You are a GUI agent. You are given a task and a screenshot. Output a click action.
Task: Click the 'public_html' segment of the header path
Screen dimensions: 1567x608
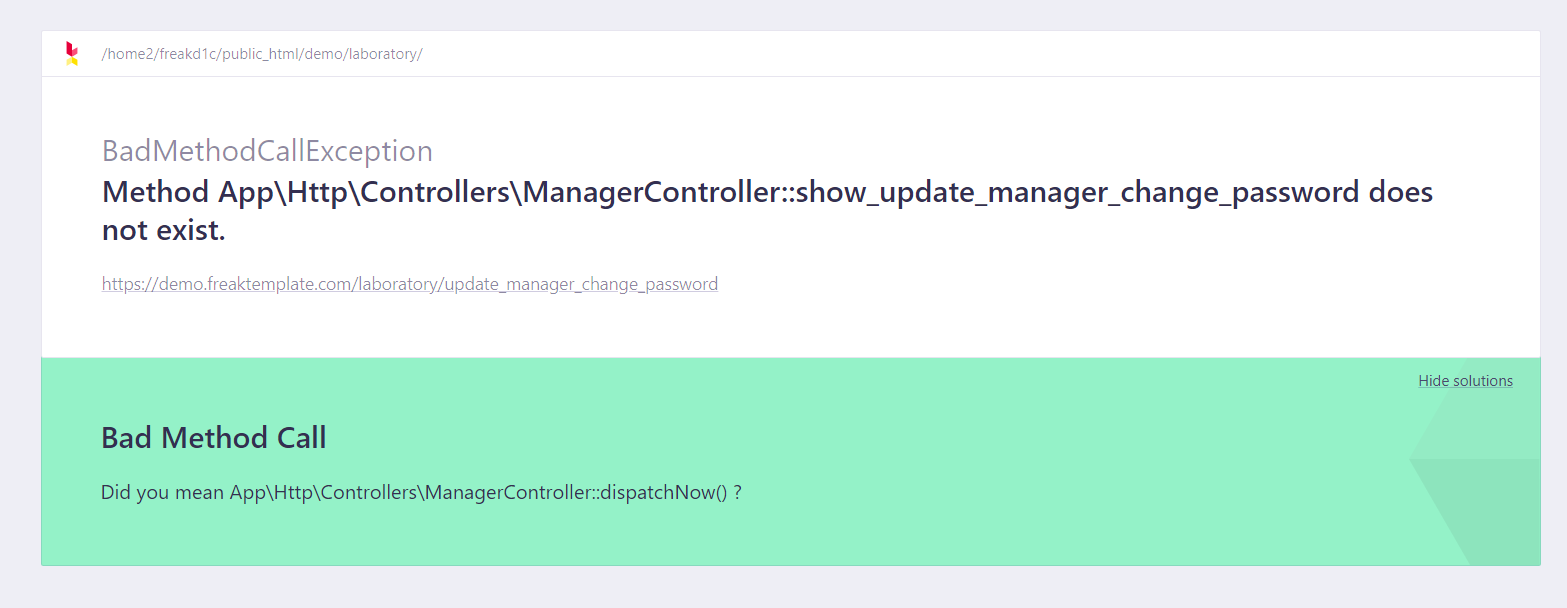coord(259,54)
